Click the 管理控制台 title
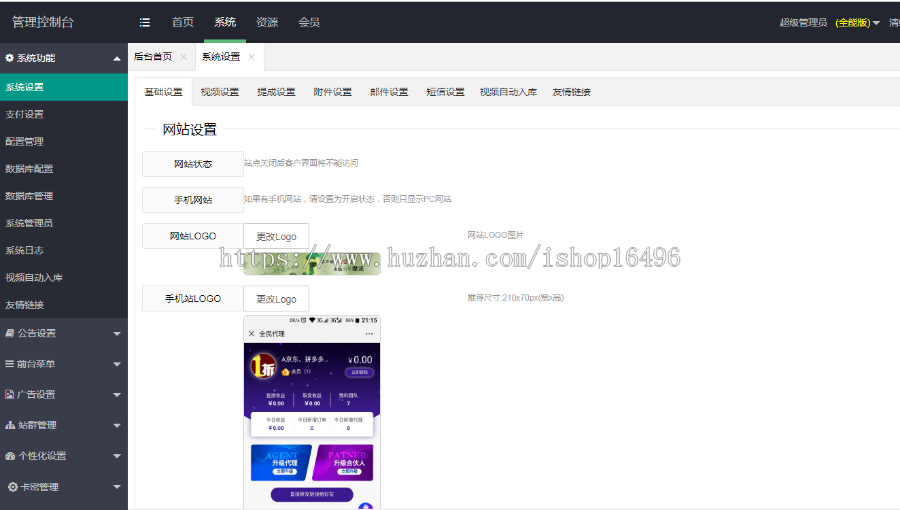The width and height of the screenshot is (900, 510). tap(43, 22)
